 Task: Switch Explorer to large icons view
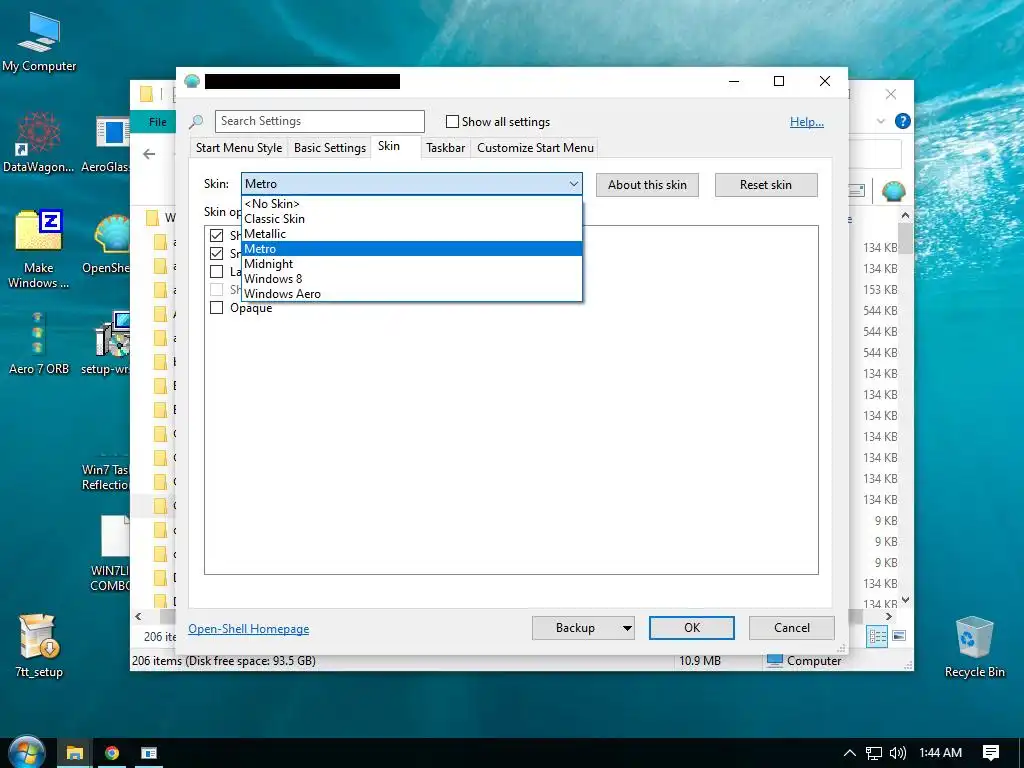coord(899,636)
